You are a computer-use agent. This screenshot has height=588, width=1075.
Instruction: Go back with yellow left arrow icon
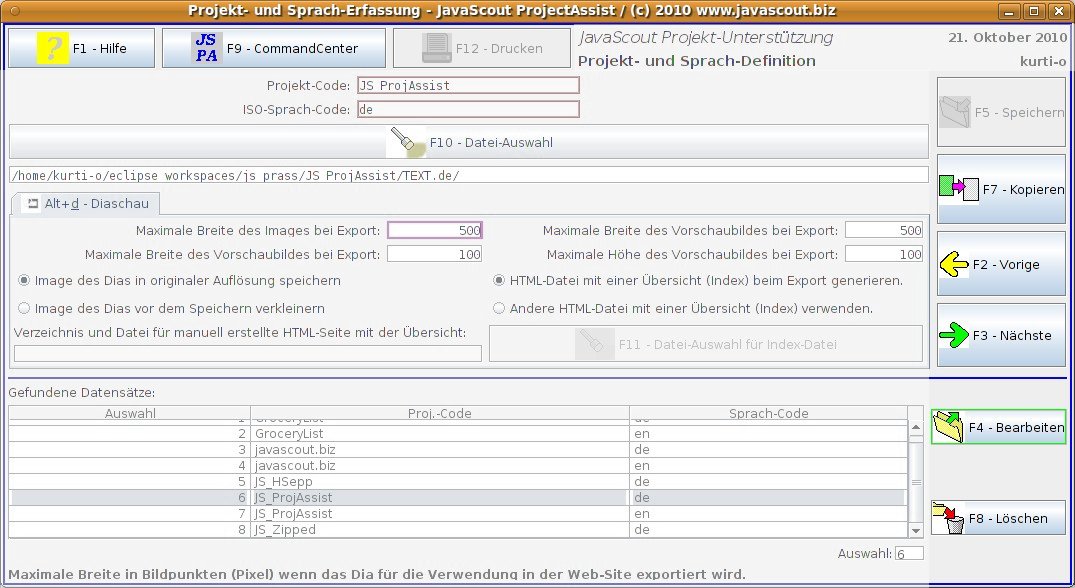pos(954,265)
